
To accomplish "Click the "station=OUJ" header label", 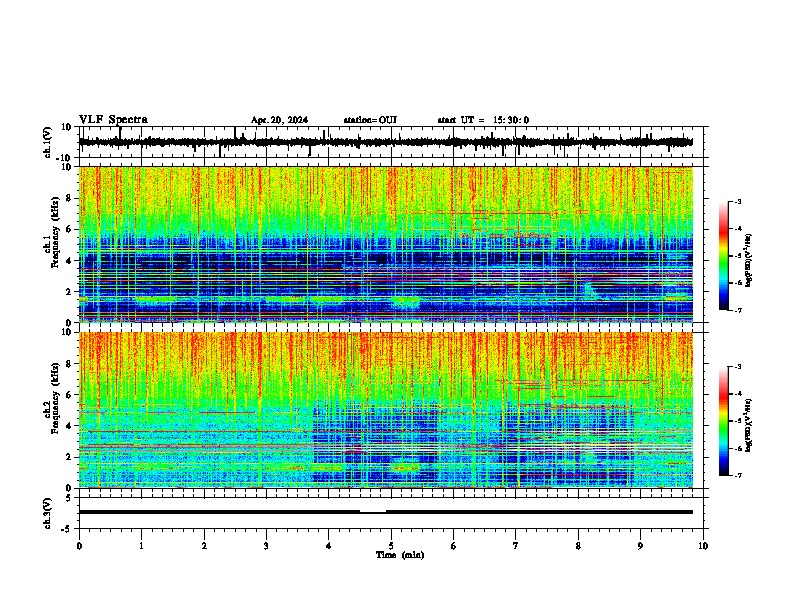I will click(370, 120).
